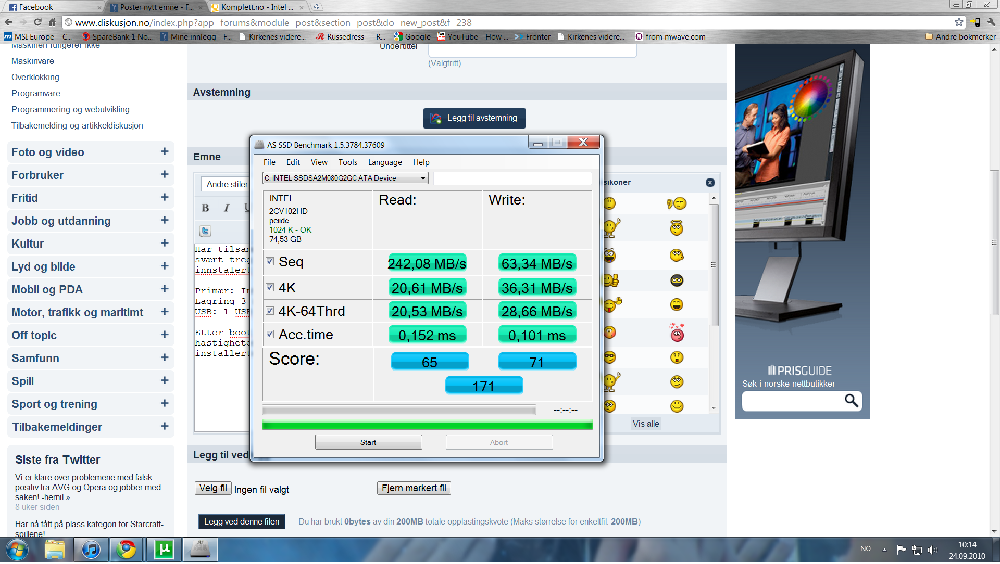Open the INTEL SSD drive selection dropdown
The width and height of the screenshot is (1000, 564).
click(x=345, y=178)
